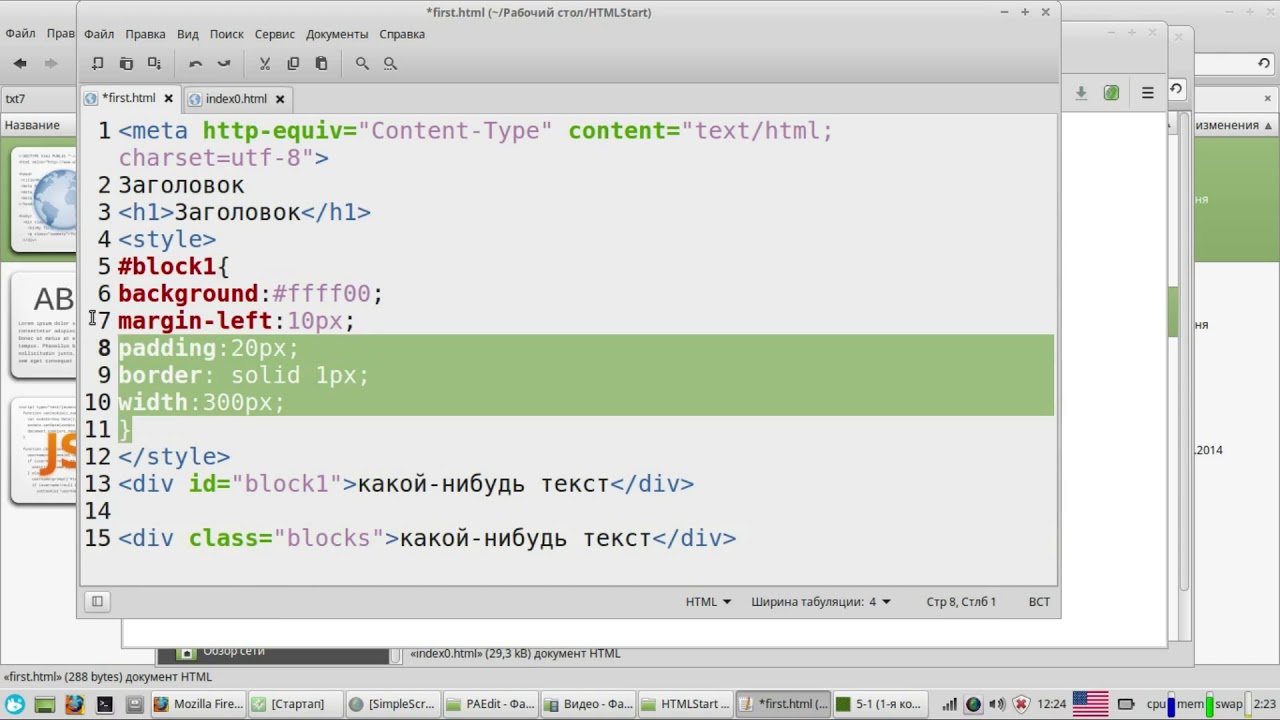Click the show desktop panel icon
The height and width of the screenshot is (720, 1280).
(x=45, y=704)
